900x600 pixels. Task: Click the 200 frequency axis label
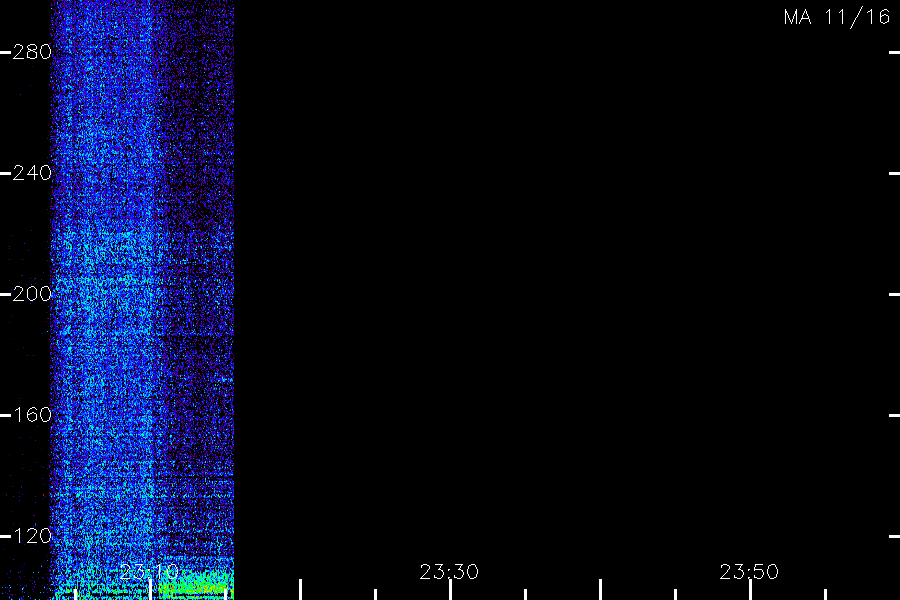[x=32, y=294]
